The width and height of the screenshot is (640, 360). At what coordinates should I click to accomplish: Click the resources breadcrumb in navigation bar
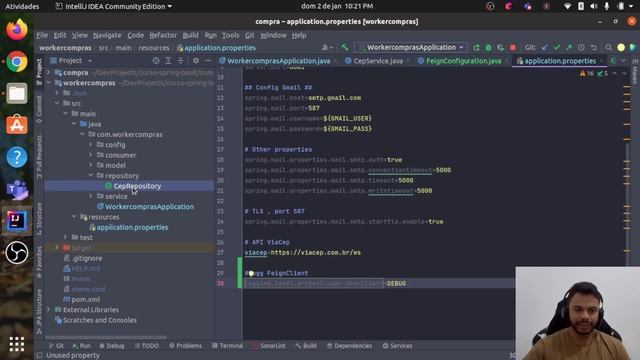pos(153,48)
